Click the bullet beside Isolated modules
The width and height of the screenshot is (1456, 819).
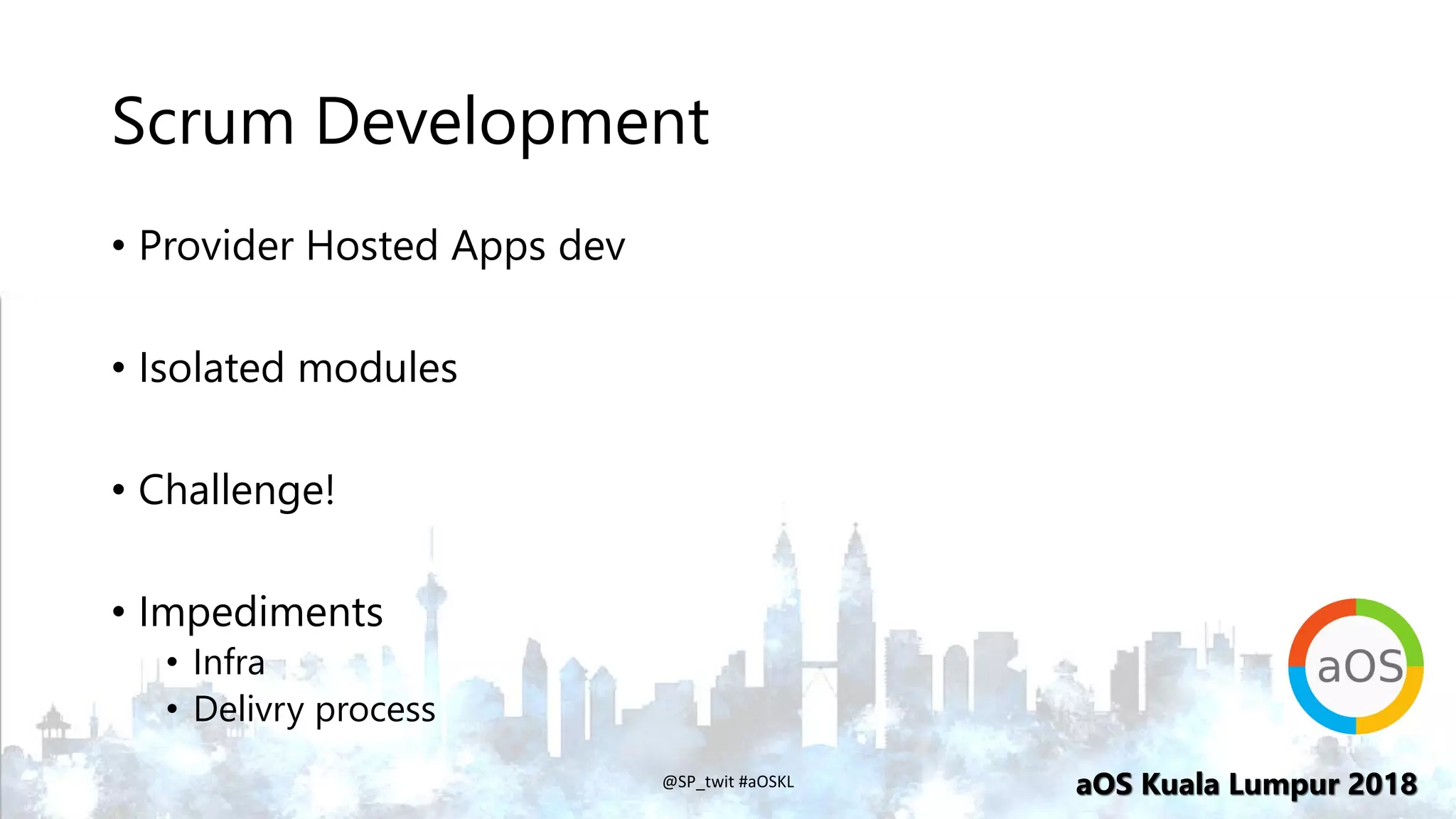[x=118, y=367]
